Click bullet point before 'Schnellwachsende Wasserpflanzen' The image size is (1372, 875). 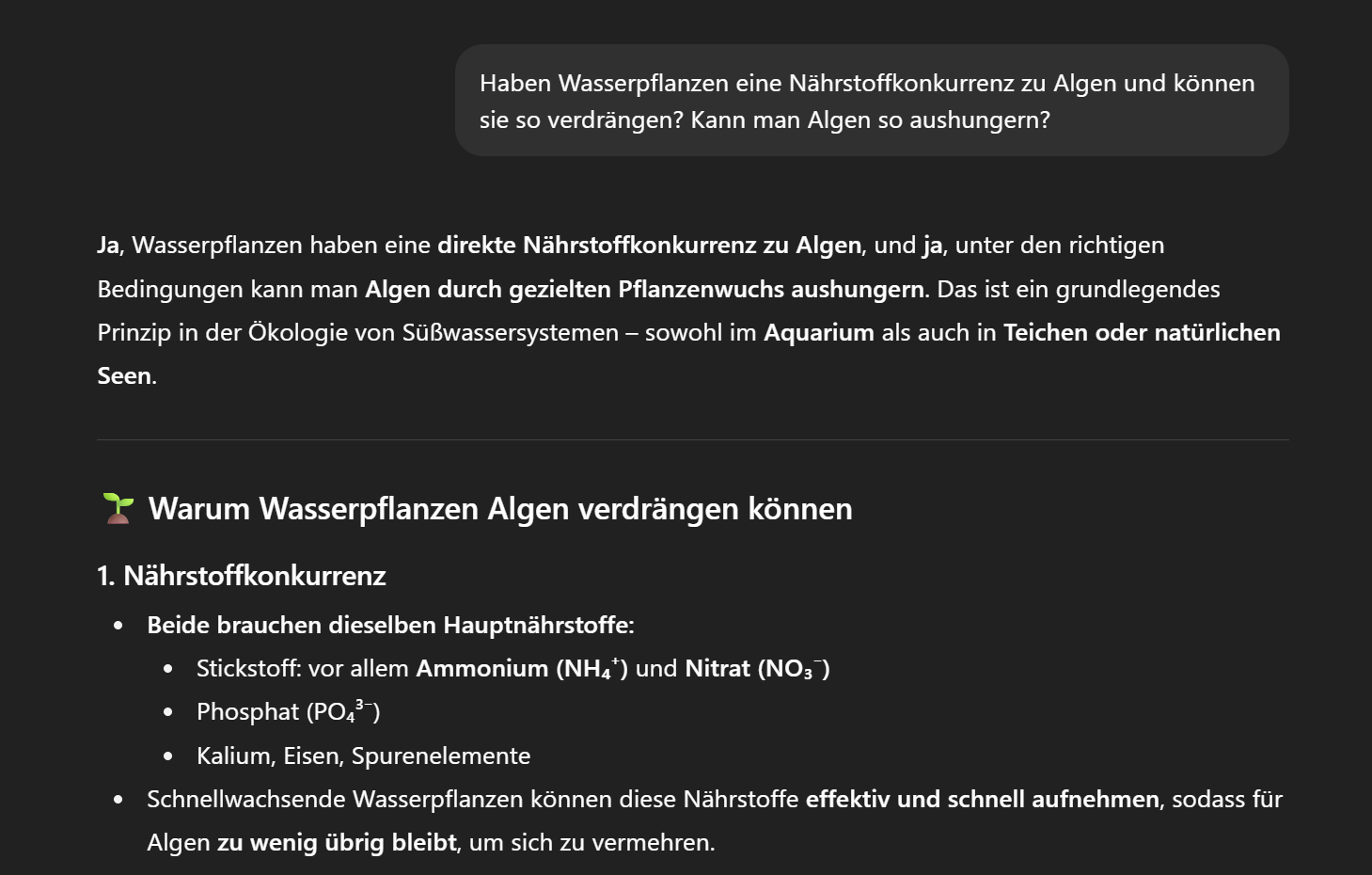tap(118, 800)
